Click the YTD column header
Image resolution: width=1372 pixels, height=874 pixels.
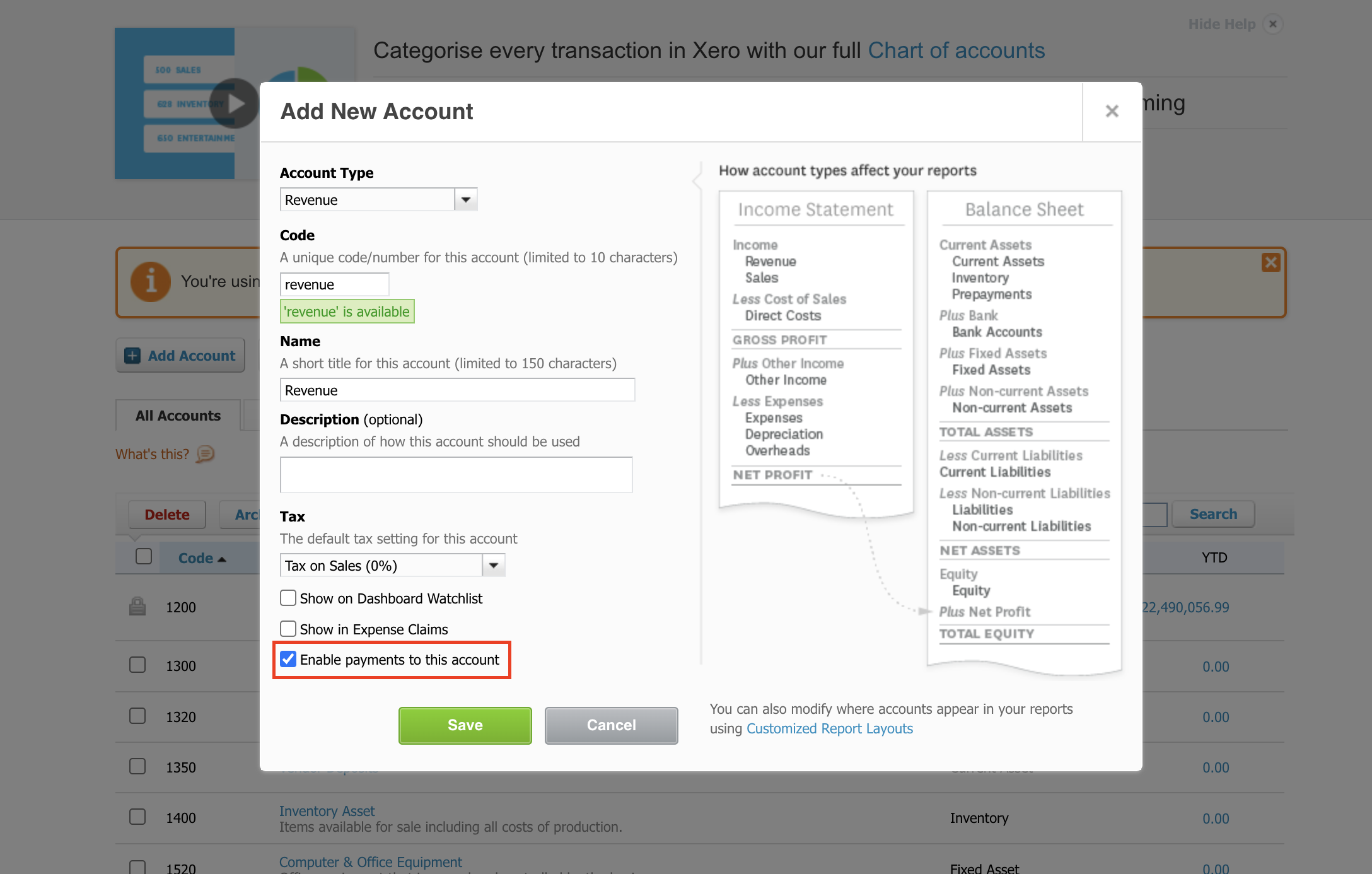(1214, 557)
